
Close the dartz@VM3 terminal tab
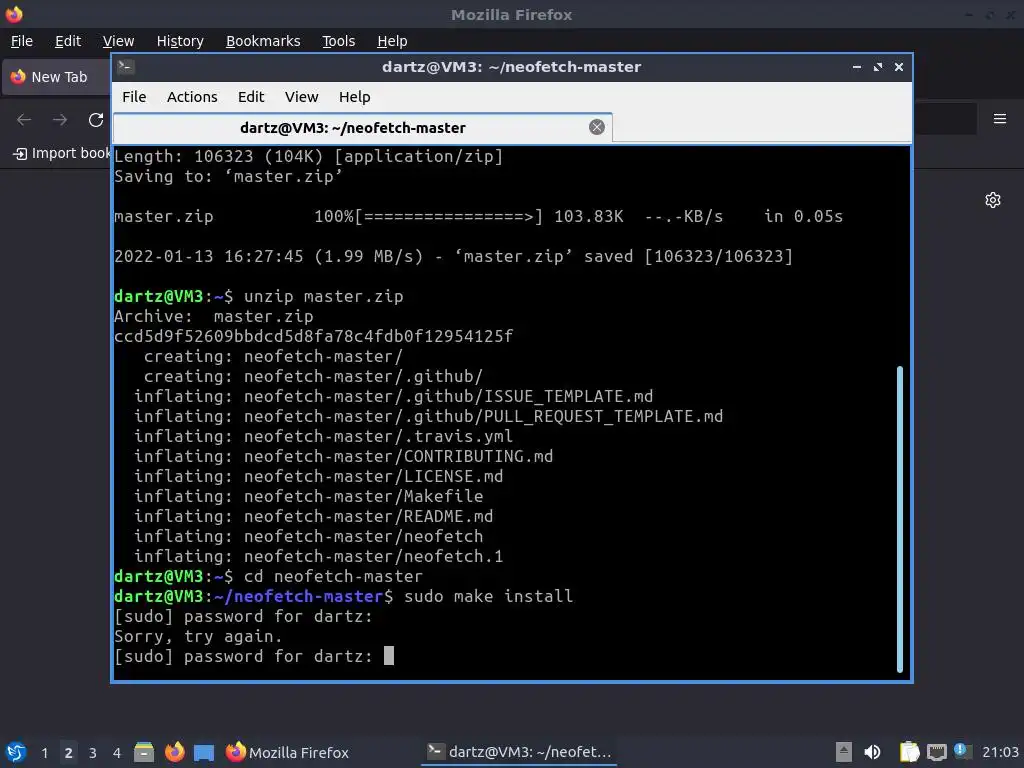click(596, 127)
